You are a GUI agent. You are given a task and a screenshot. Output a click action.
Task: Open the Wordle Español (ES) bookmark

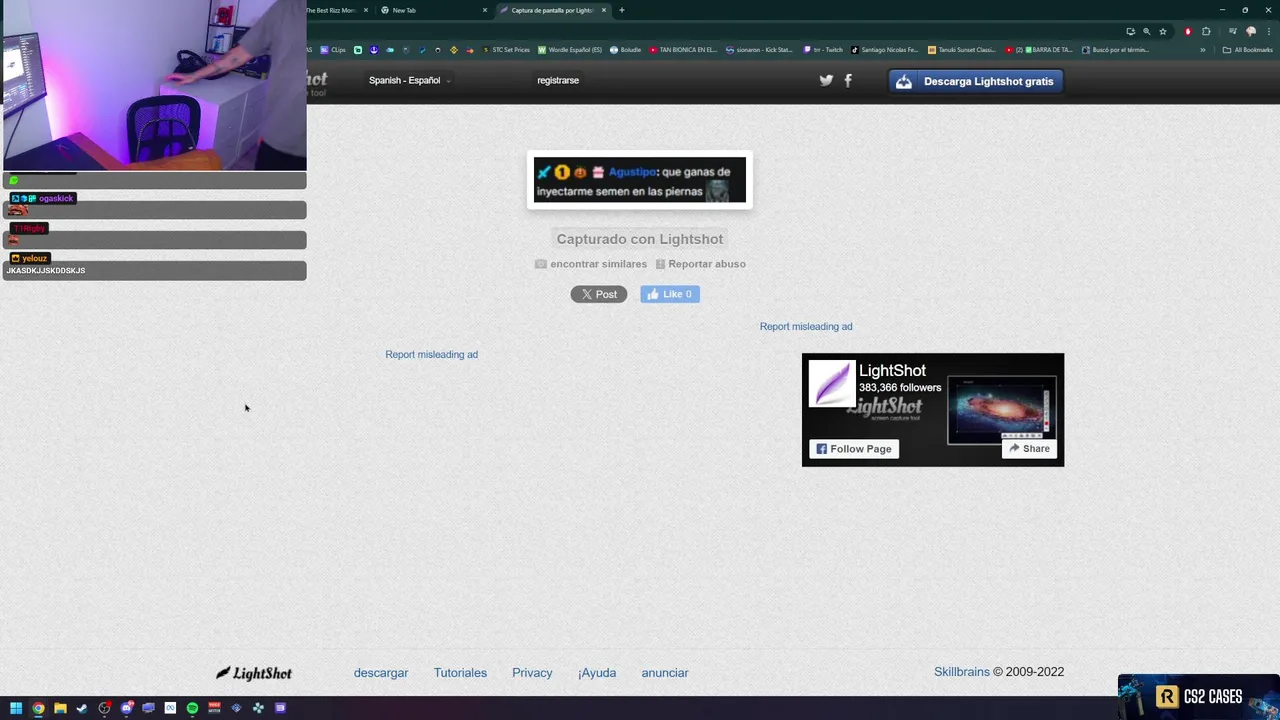[570, 50]
